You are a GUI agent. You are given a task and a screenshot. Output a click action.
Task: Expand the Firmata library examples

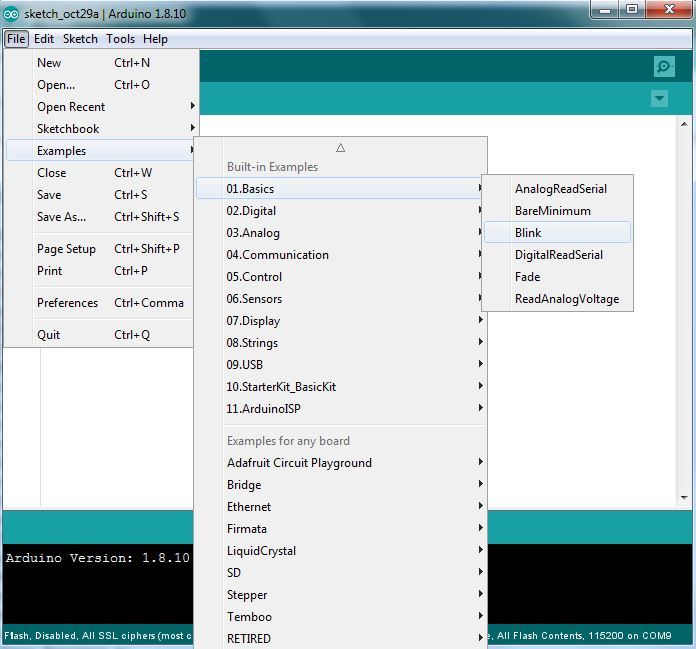tap(340, 529)
